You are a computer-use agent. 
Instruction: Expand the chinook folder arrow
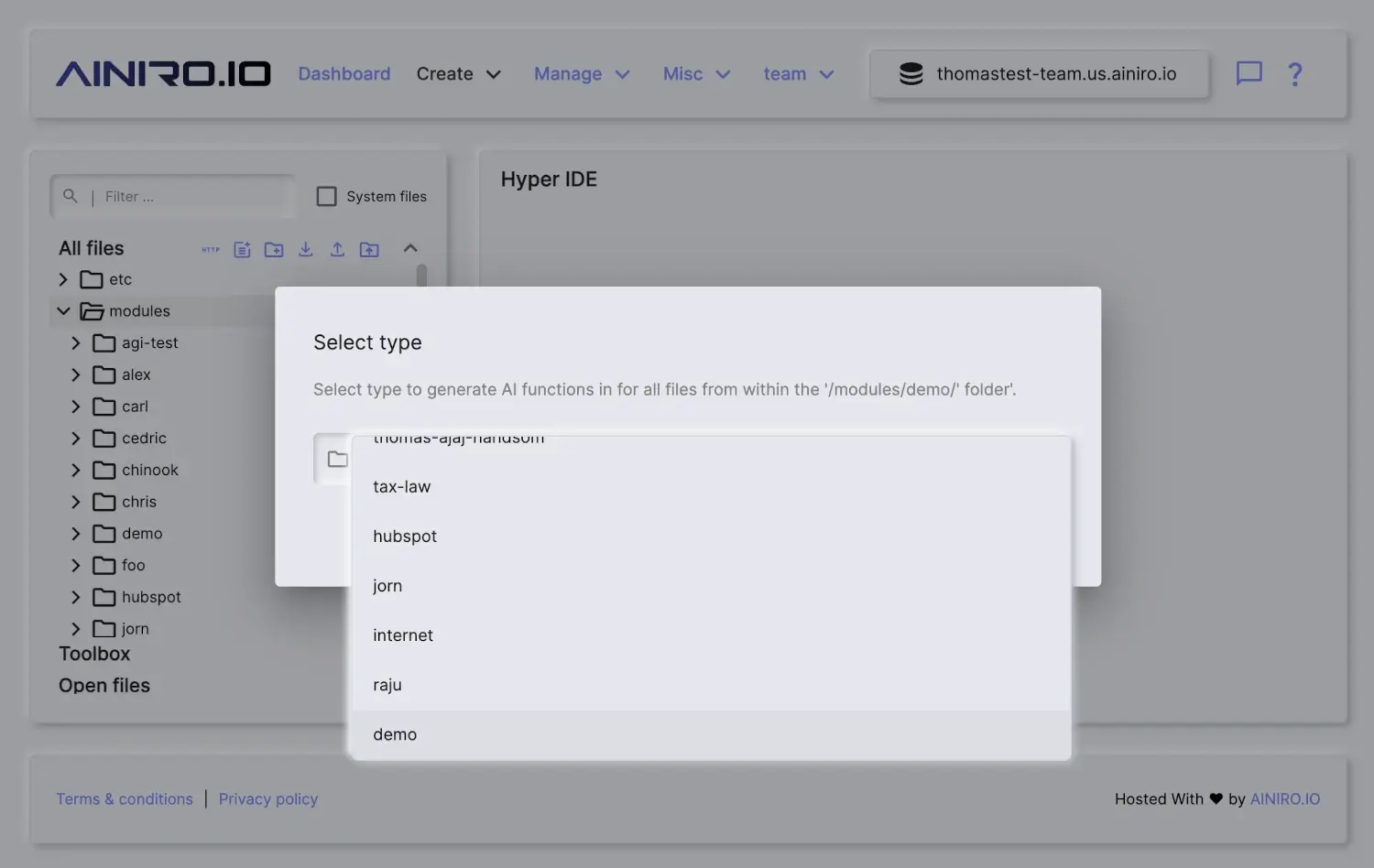[76, 470]
